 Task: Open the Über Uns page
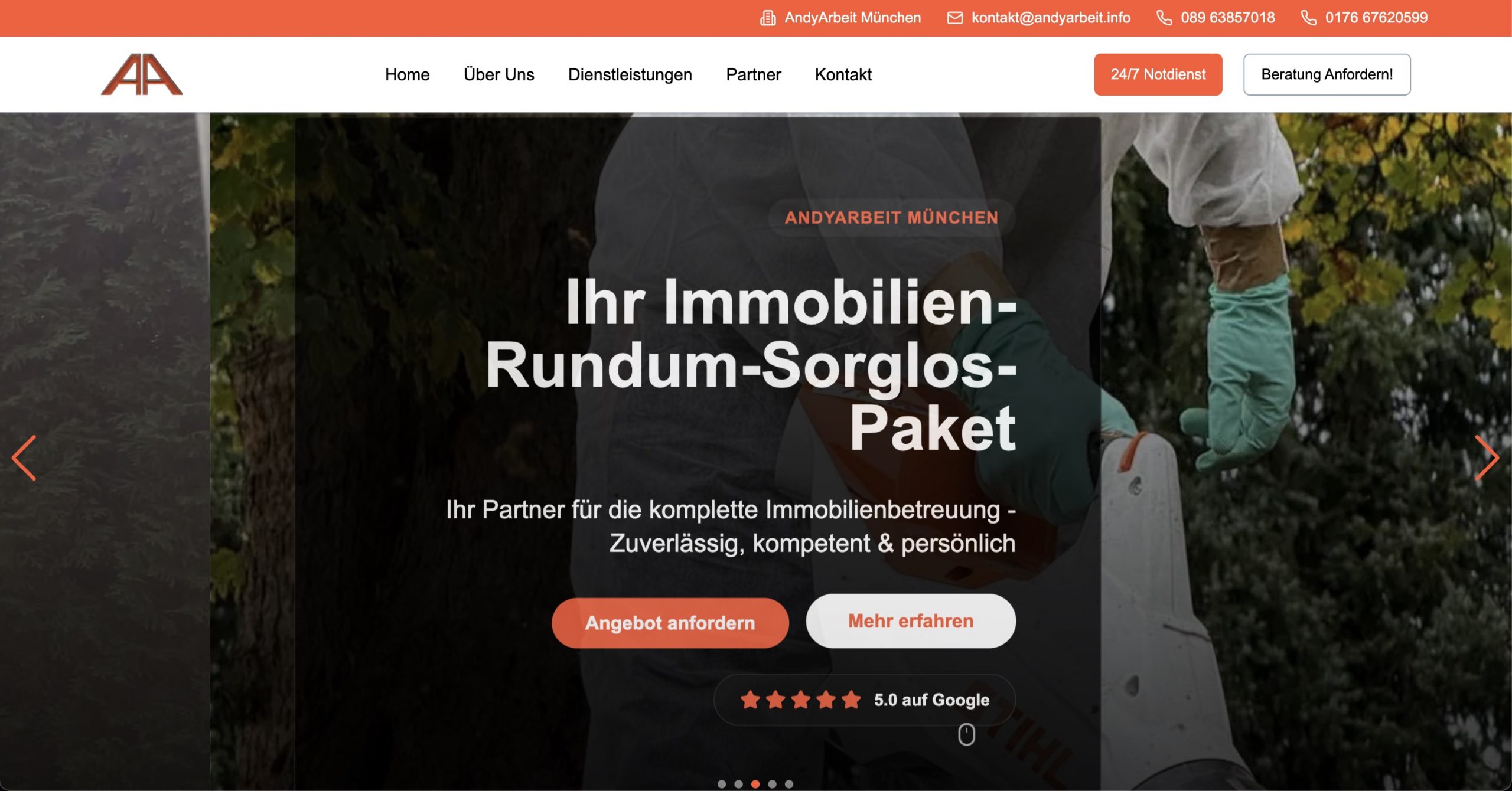point(498,74)
